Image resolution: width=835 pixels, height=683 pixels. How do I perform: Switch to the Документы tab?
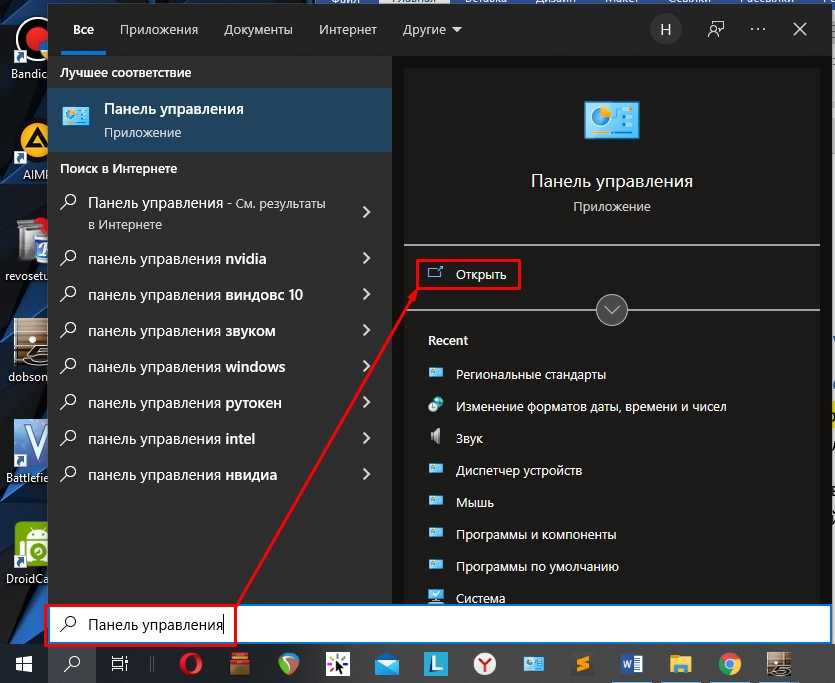pyautogui.click(x=258, y=30)
